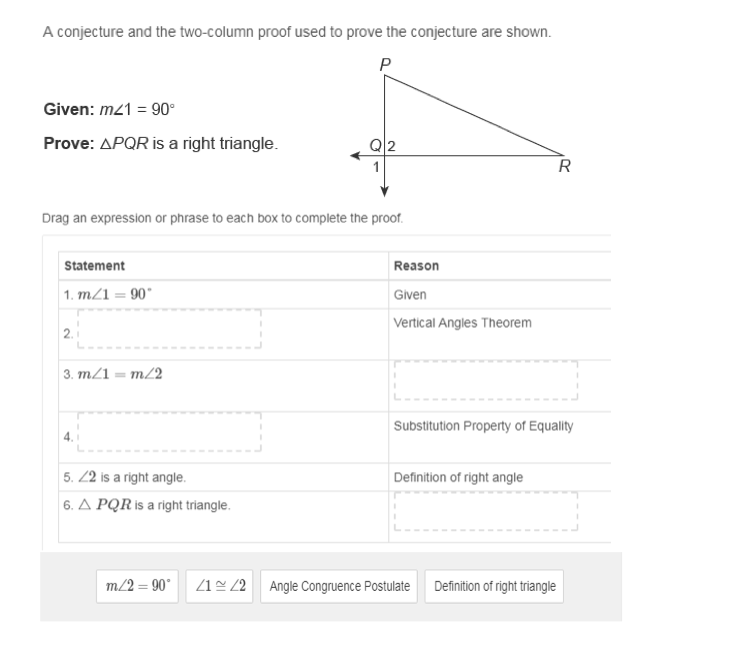The height and width of the screenshot is (654, 730).
Task: Select the ∠1 ≅ ∠2 answer tile
Action: point(221,586)
